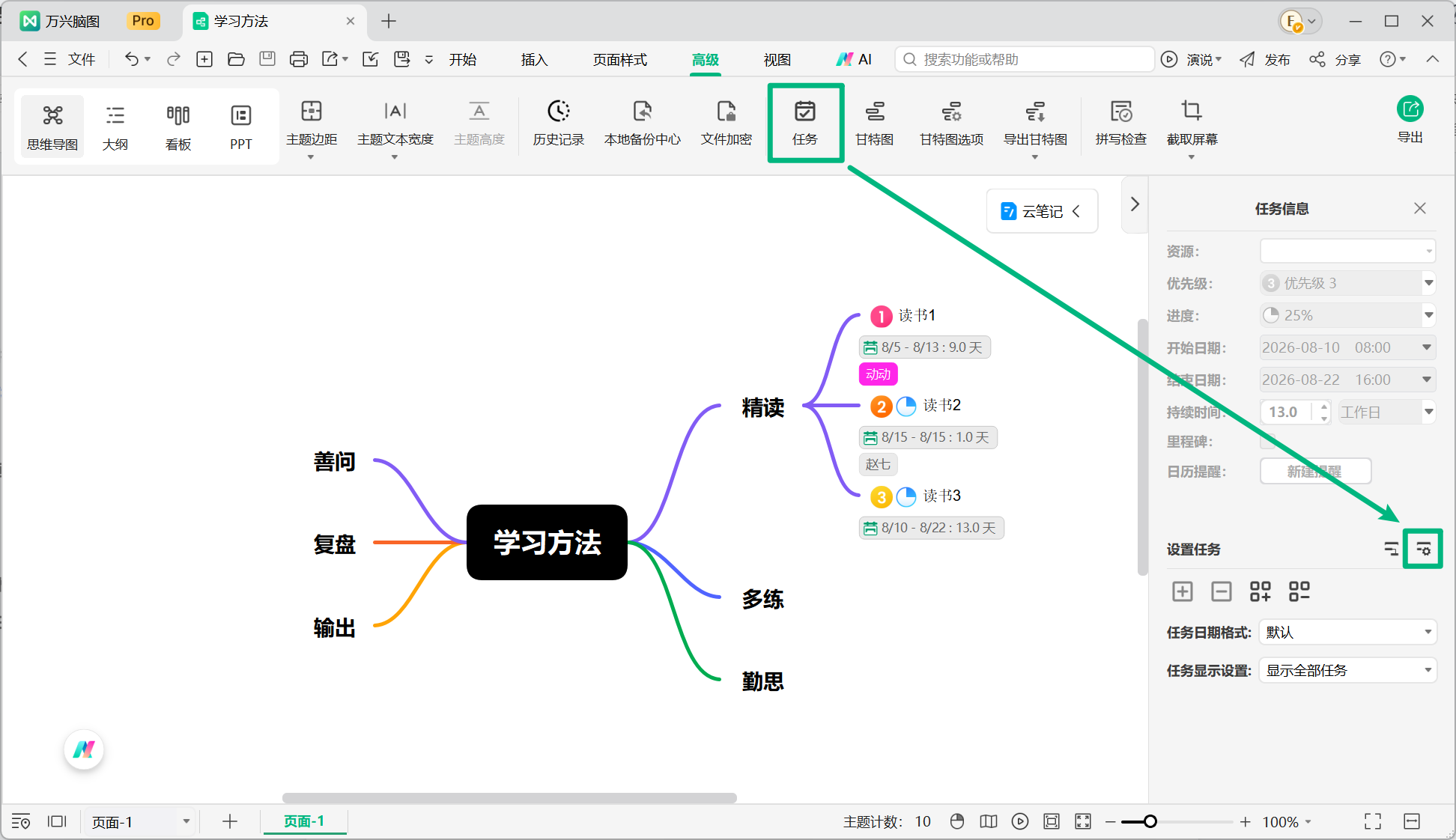Expand the 云笔记 cloud notes panel
This screenshot has width=1456, height=840.
point(1042,211)
